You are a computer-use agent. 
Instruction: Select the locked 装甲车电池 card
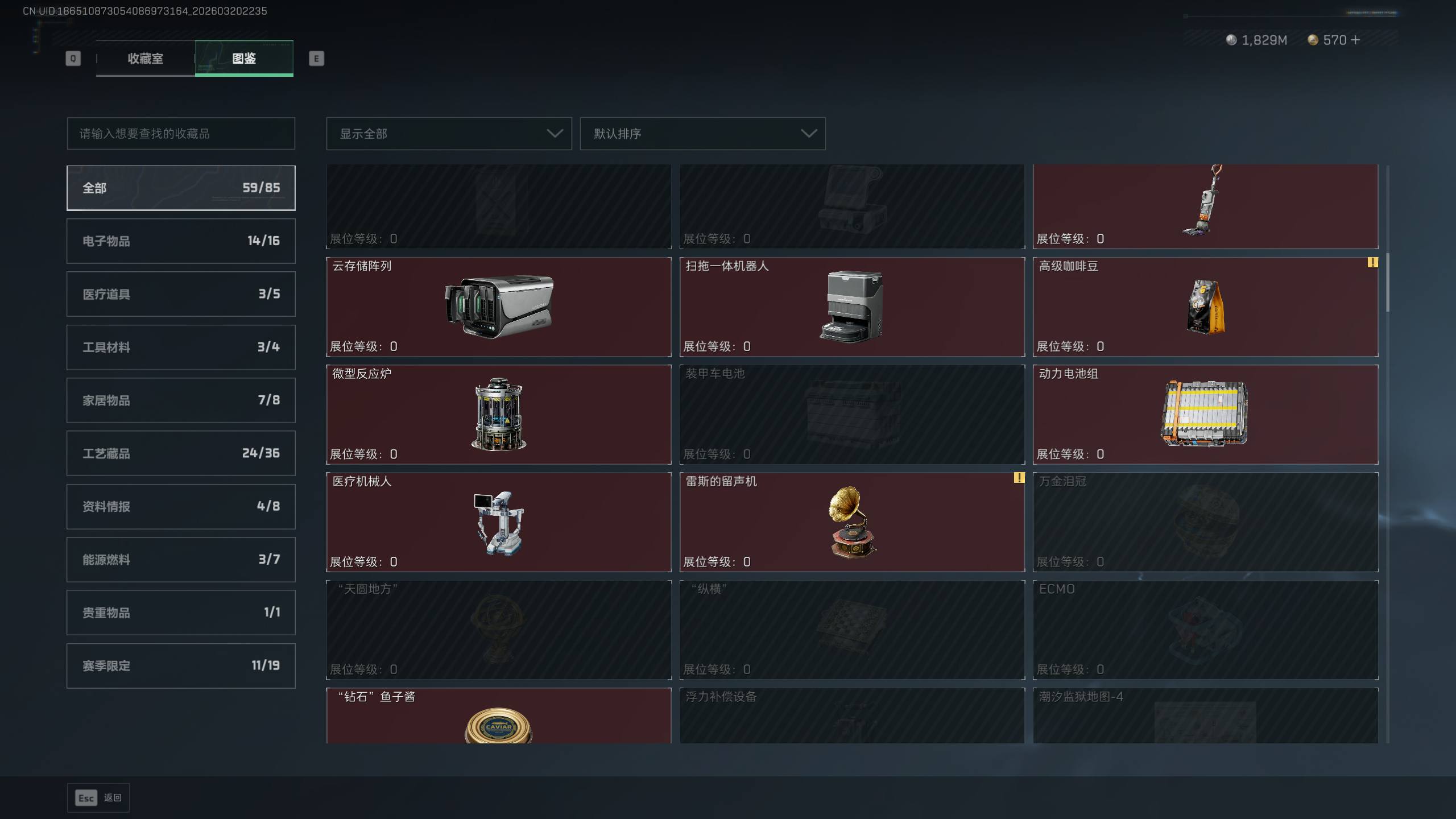852,414
